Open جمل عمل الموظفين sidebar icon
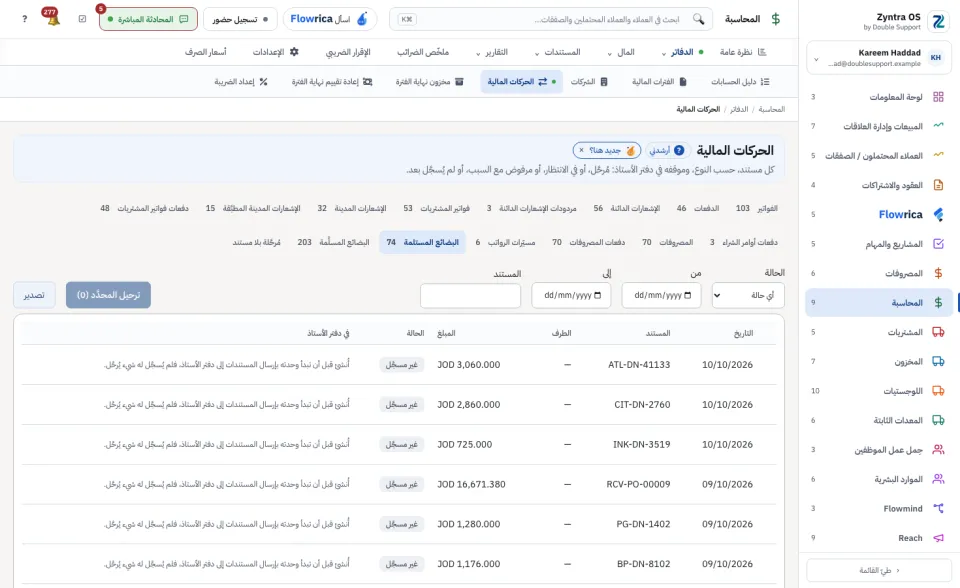The height and width of the screenshot is (588, 960). point(938,450)
